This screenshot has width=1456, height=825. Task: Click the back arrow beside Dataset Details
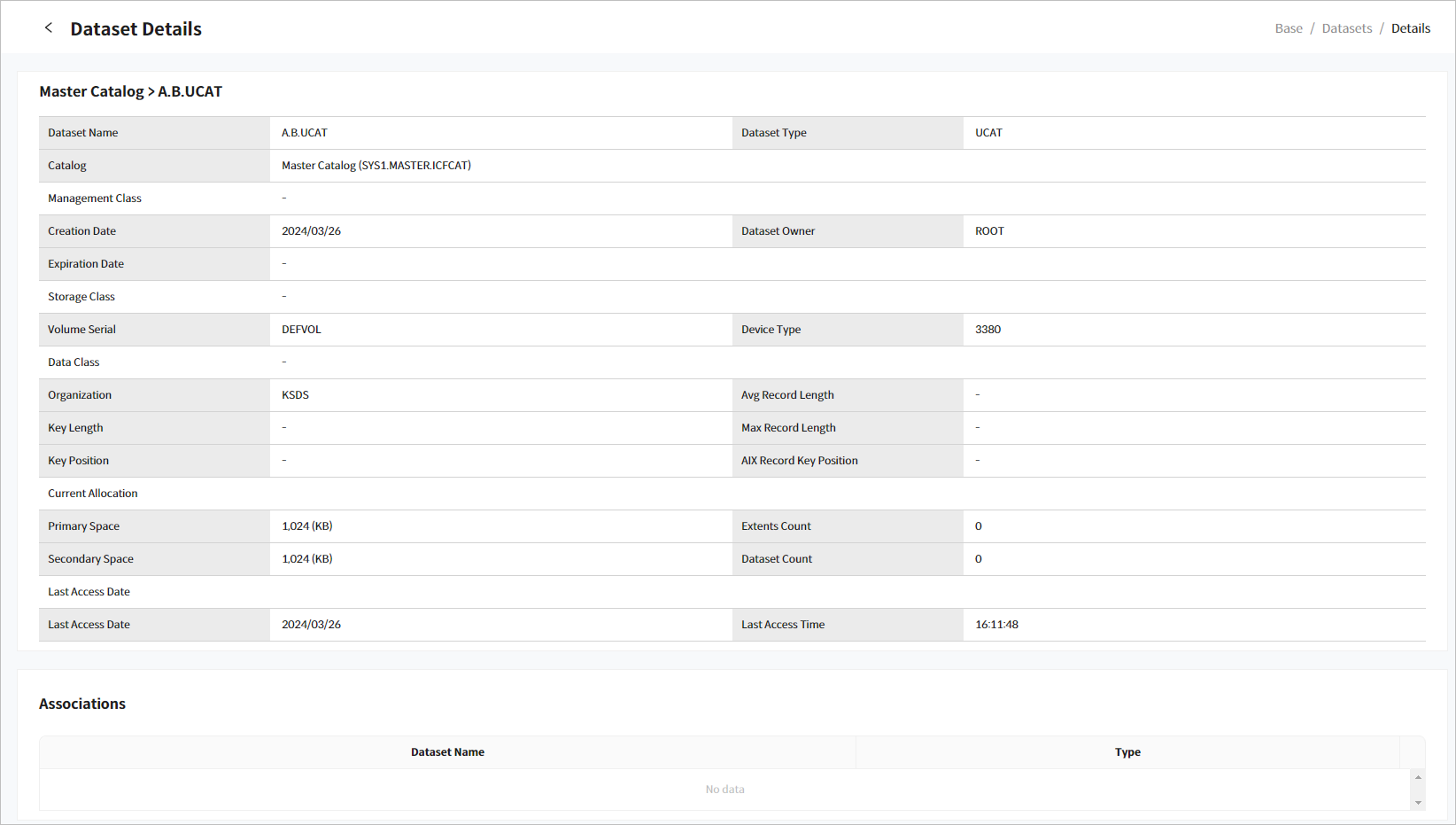(48, 27)
